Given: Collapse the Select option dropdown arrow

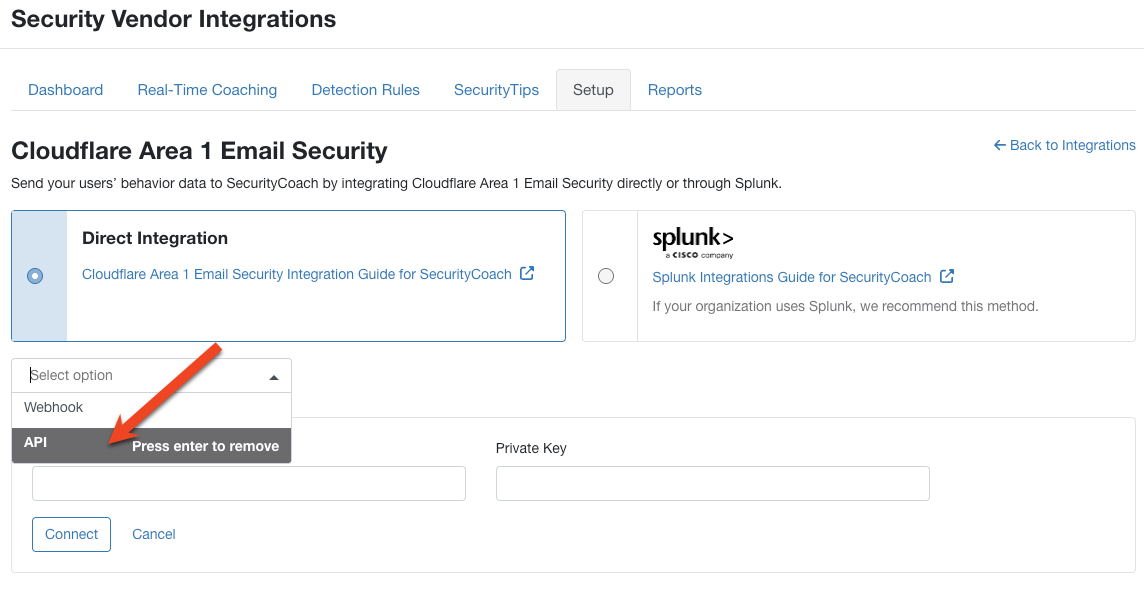Looking at the screenshot, I should pyautogui.click(x=274, y=377).
